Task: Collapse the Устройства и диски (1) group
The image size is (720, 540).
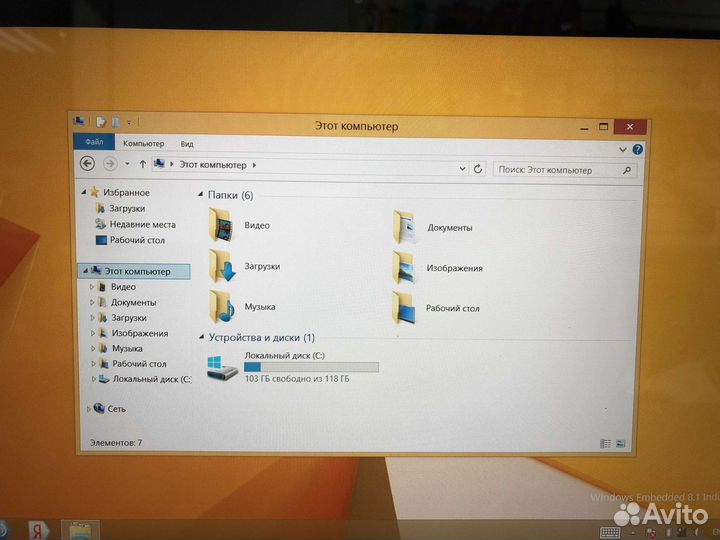Action: coord(201,337)
